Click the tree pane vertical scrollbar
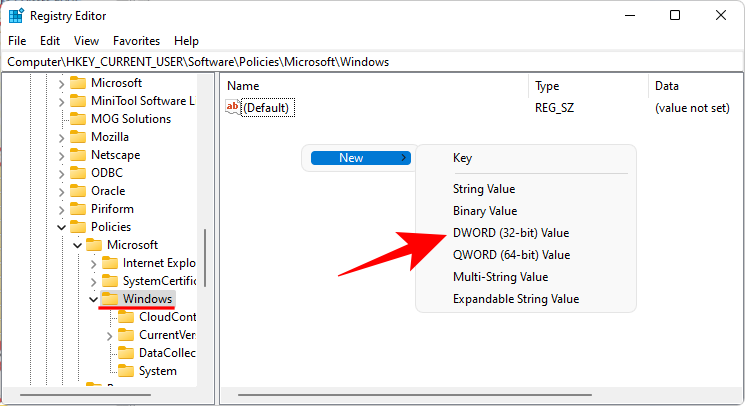Viewport: 745px width, 406px height. 205,258
